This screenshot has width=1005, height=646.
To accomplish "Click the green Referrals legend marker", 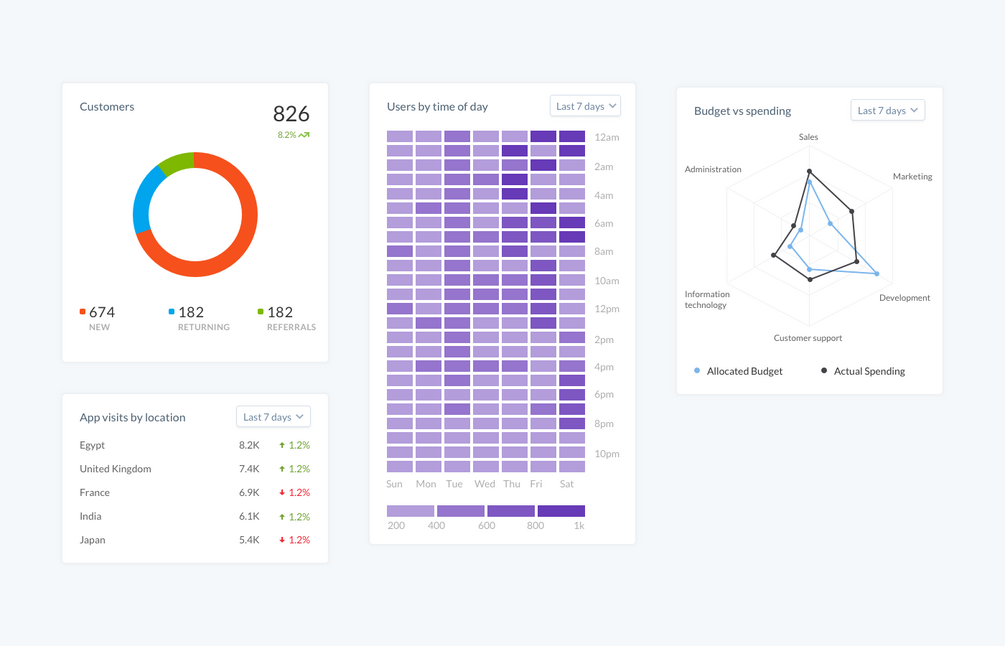I will click(x=260, y=311).
